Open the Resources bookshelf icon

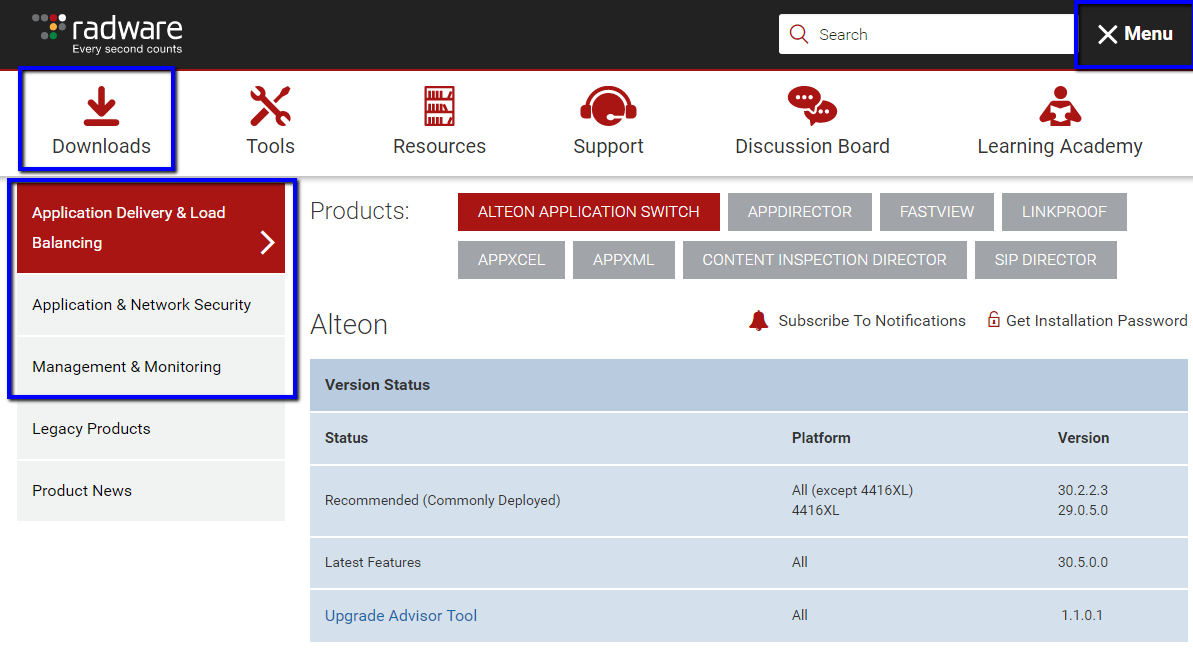point(439,107)
